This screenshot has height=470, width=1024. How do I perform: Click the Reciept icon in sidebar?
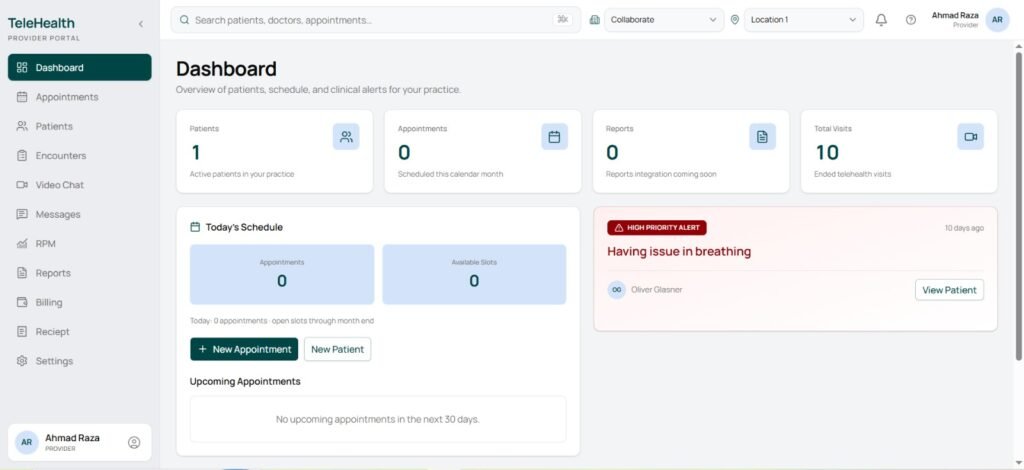tap(22, 332)
